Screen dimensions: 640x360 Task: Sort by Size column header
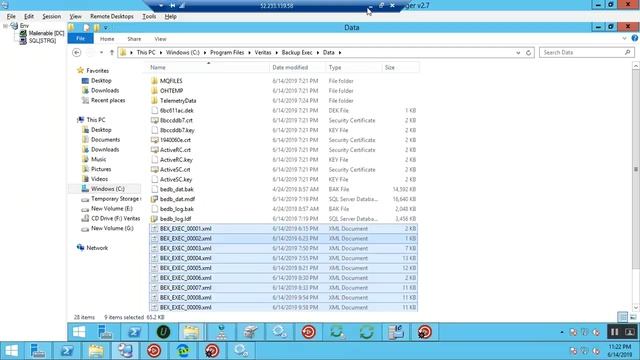[400, 67]
